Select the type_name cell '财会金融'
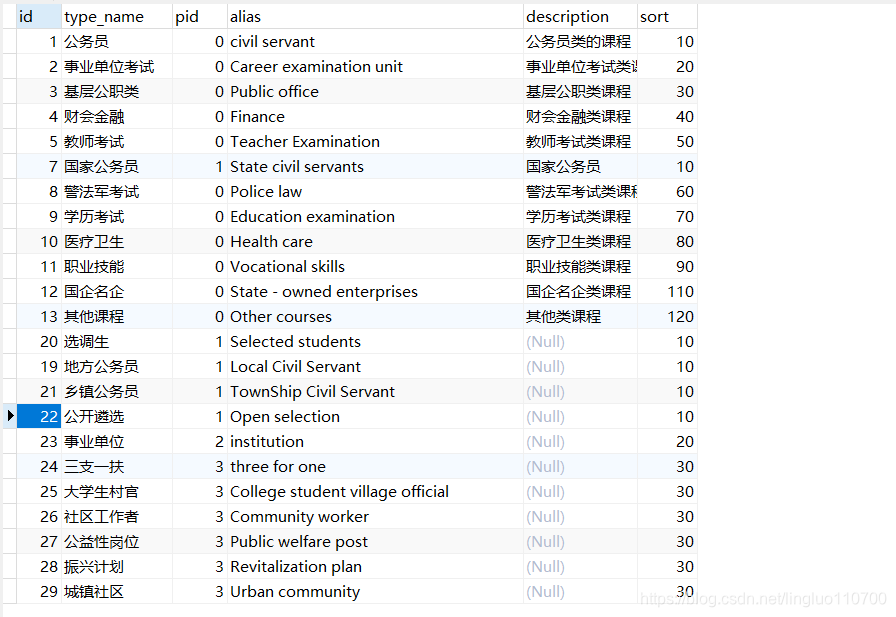This screenshot has width=896, height=617. pyautogui.click(x=117, y=117)
